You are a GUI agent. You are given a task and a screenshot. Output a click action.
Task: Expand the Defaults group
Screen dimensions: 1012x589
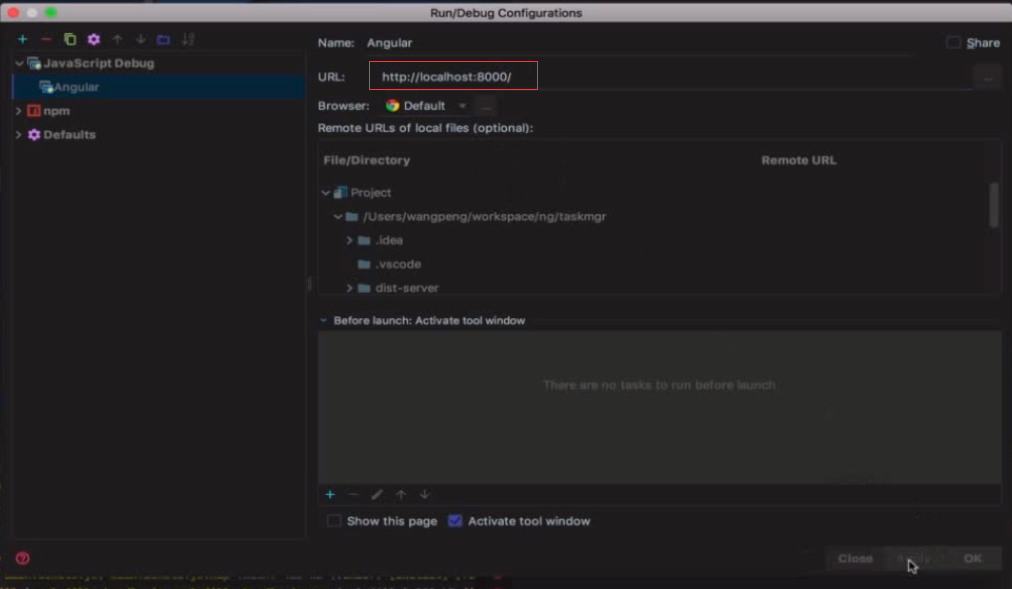pyautogui.click(x=19, y=135)
